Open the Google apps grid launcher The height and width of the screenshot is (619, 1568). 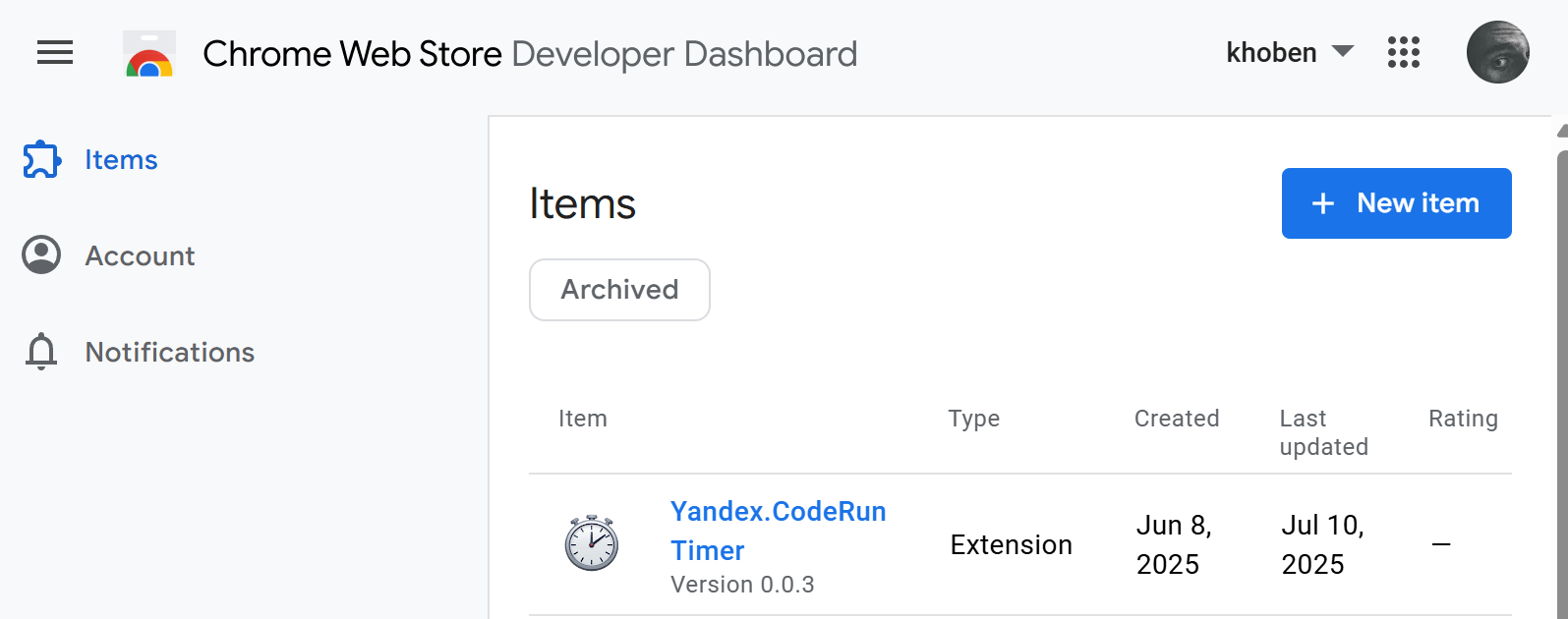(1404, 53)
